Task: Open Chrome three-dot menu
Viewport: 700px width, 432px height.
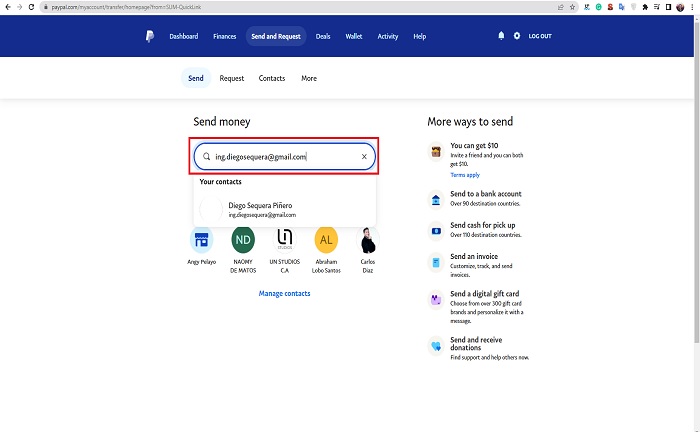Action: point(692,7)
